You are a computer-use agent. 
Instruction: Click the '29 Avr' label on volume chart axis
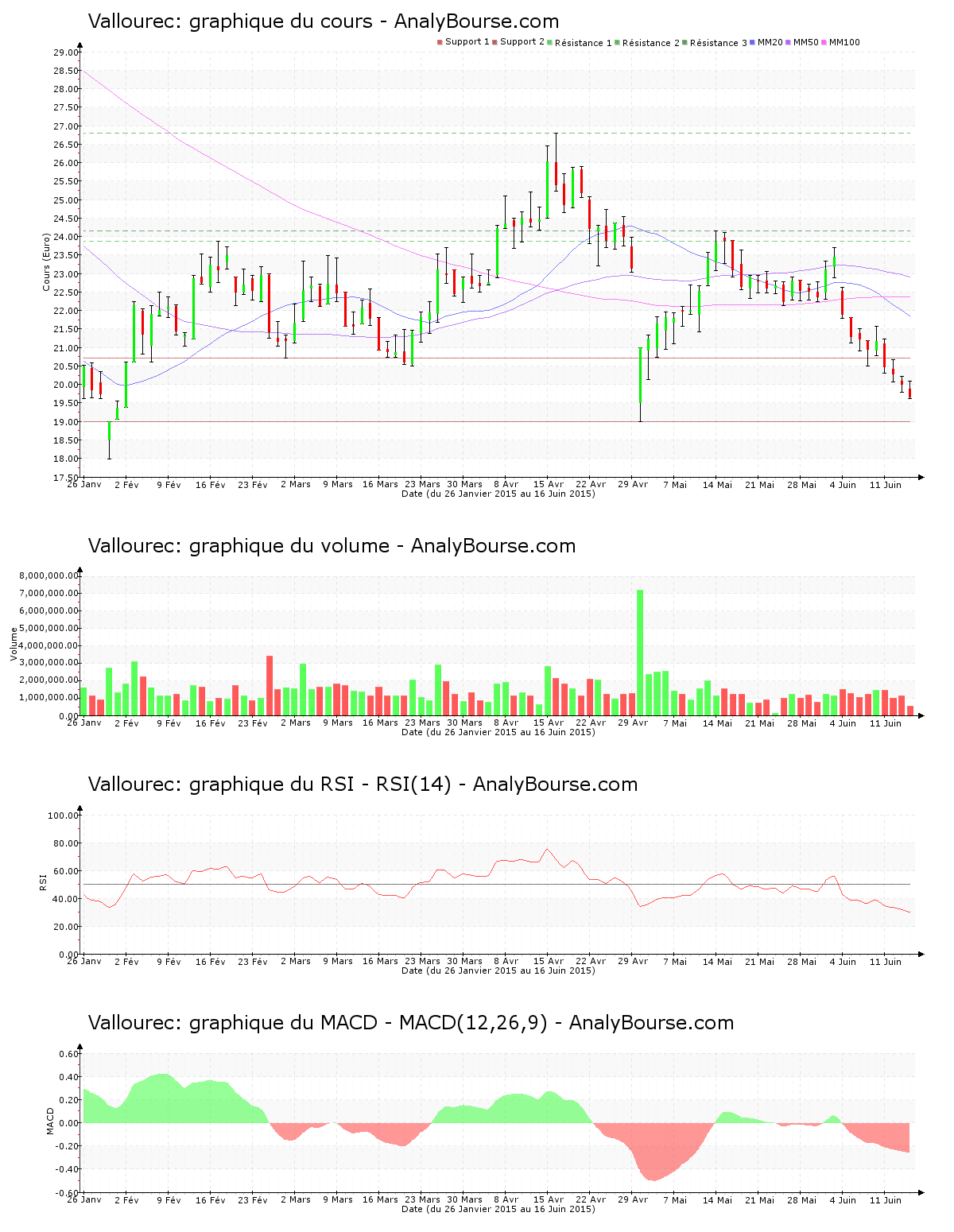tap(634, 723)
